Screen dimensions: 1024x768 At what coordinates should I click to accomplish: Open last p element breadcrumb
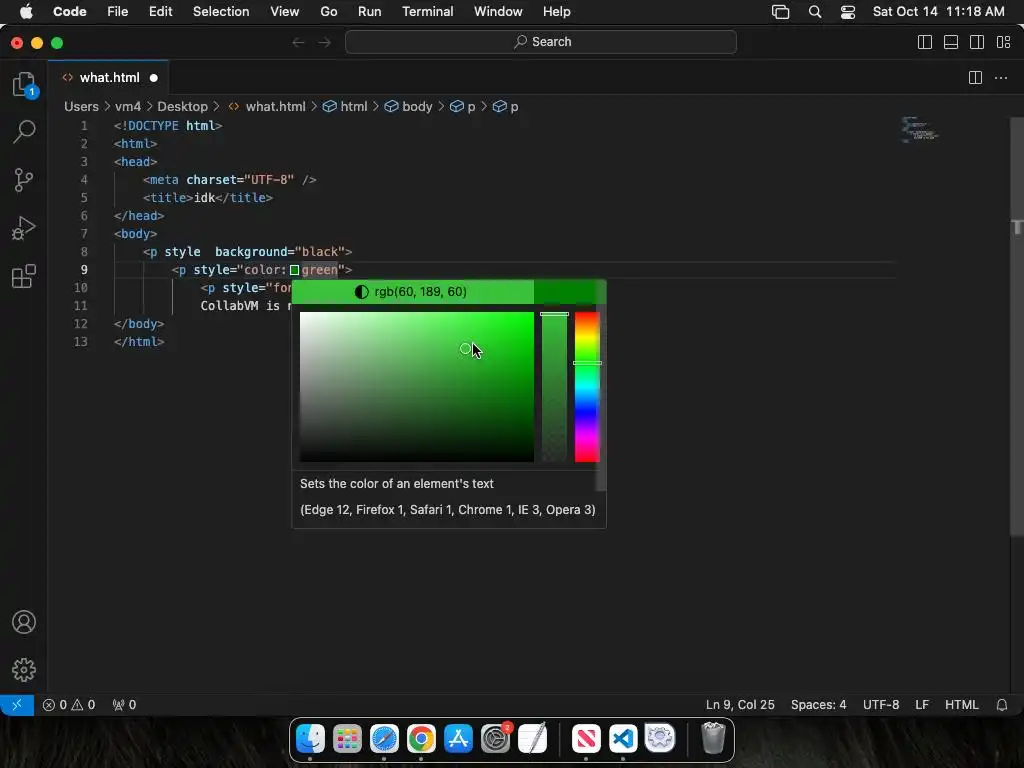[505, 106]
